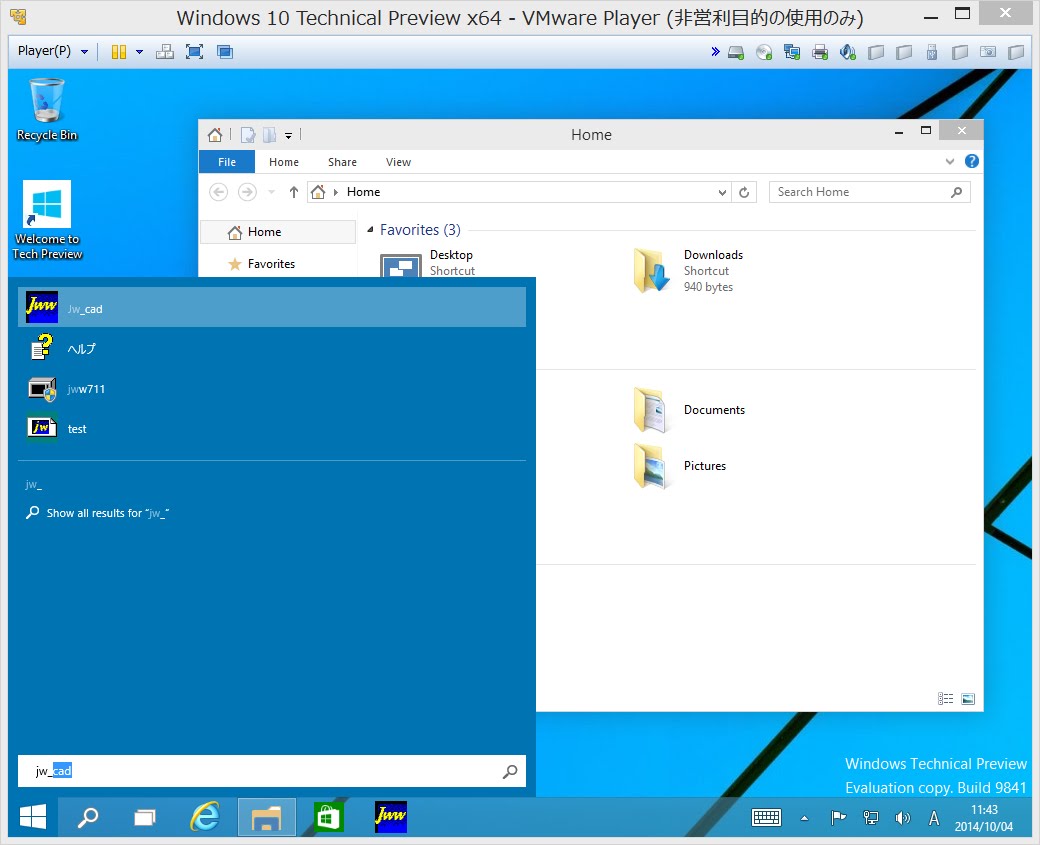Click the magnifier icon in search box
This screenshot has height=845, width=1040.
point(509,771)
